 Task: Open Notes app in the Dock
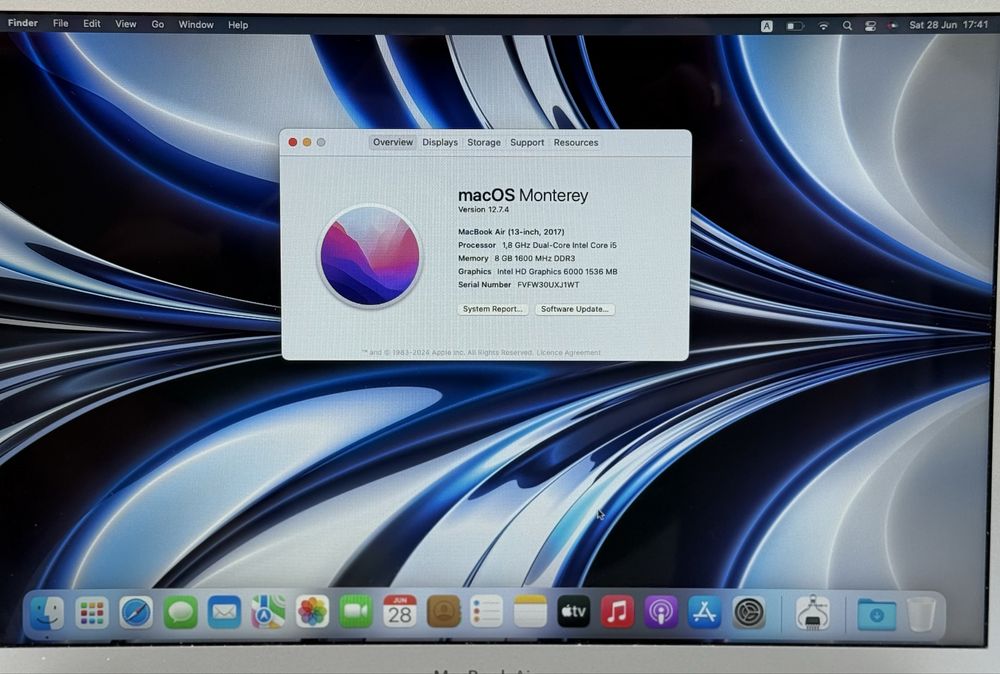pos(530,612)
